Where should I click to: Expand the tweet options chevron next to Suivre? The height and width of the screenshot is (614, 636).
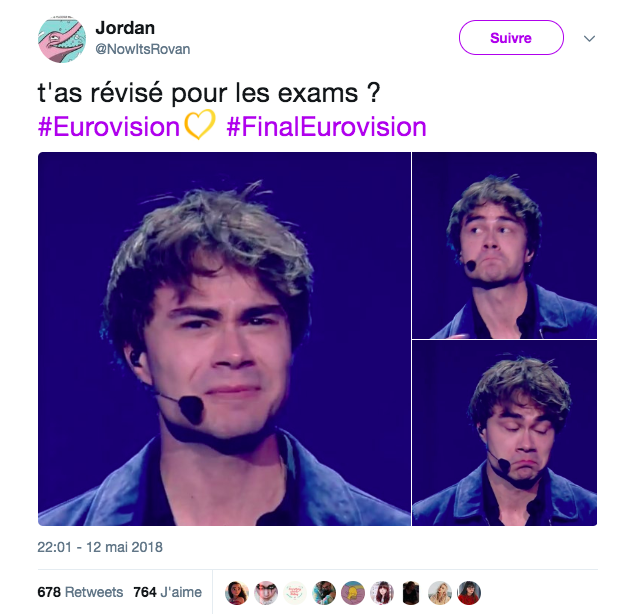[589, 39]
